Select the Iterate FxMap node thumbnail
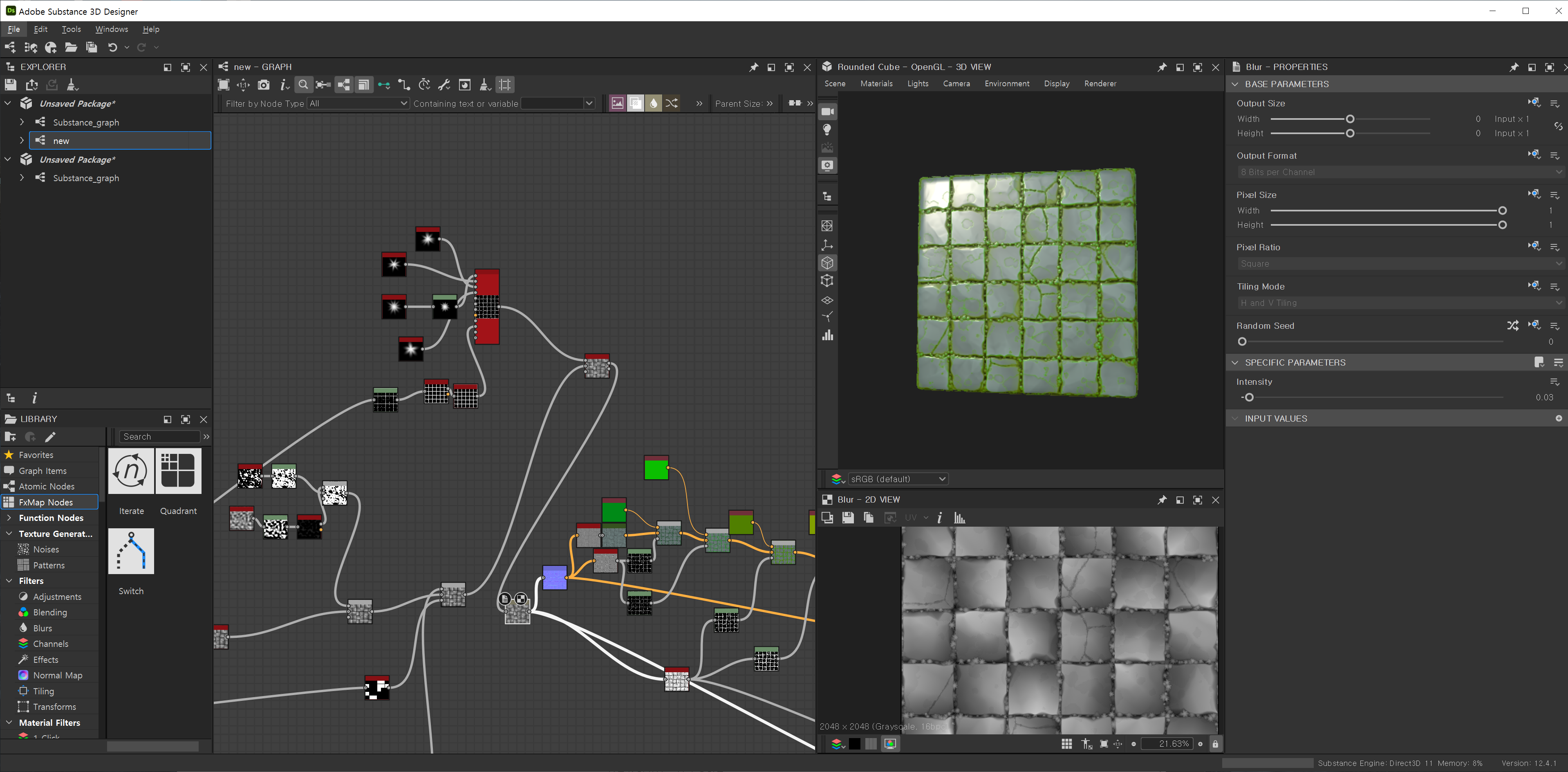Image resolution: width=1568 pixels, height=772 pixels. click(131, 471)
